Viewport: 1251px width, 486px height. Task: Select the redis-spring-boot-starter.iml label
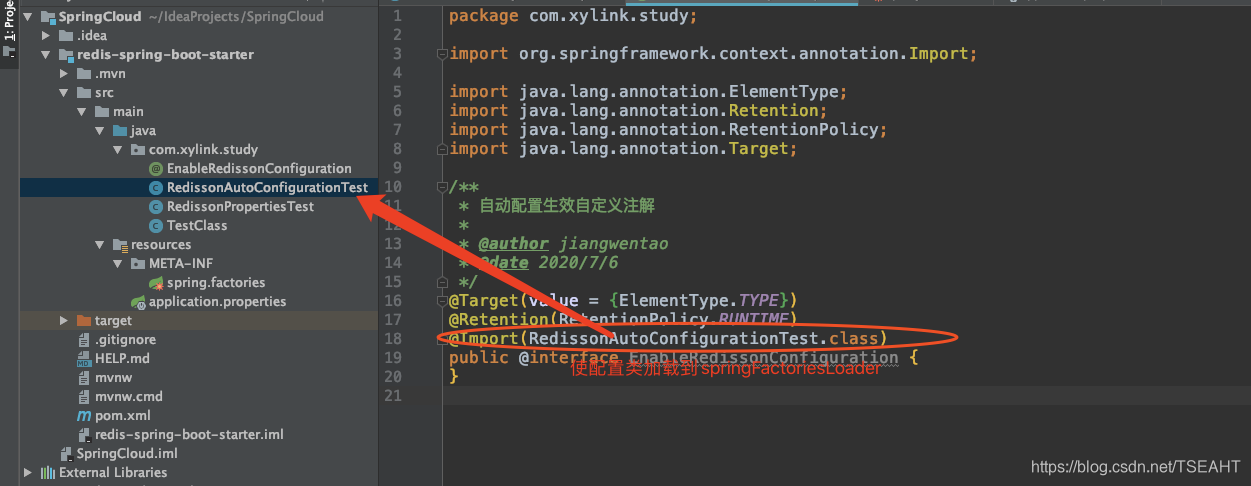tap(189, 435)
